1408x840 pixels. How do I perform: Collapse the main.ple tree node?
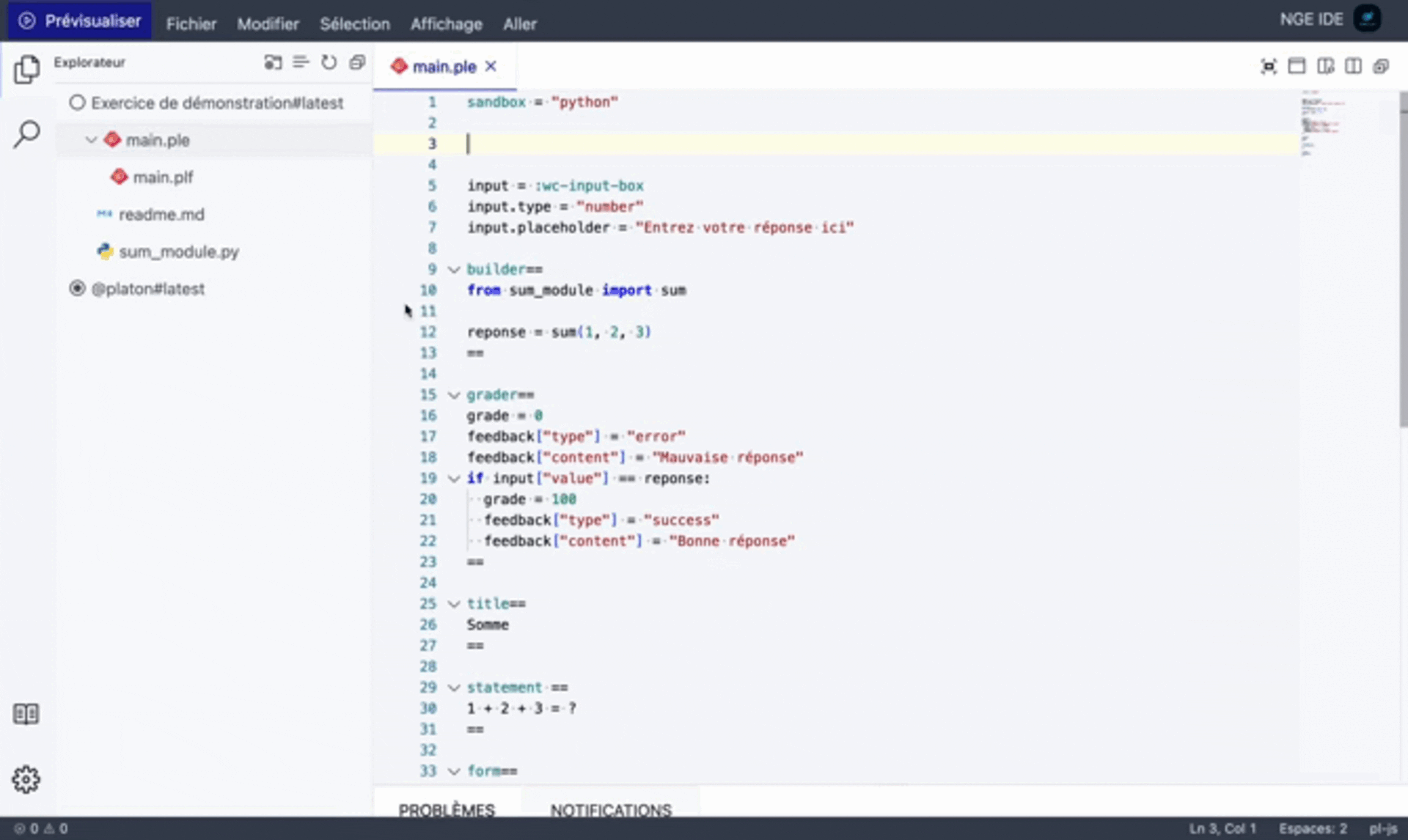(91, 139)
